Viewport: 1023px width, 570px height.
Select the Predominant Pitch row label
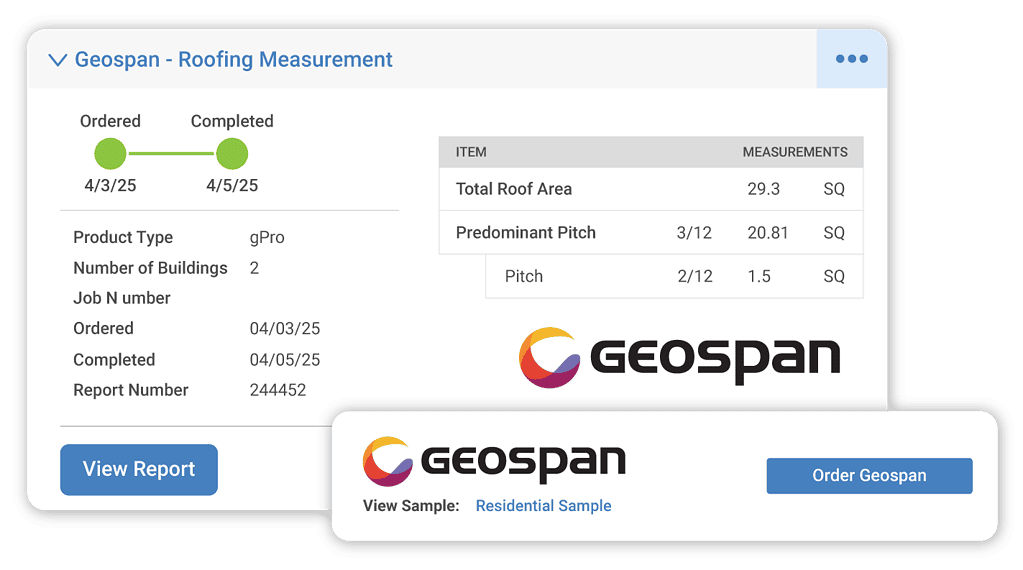point(526,233)
